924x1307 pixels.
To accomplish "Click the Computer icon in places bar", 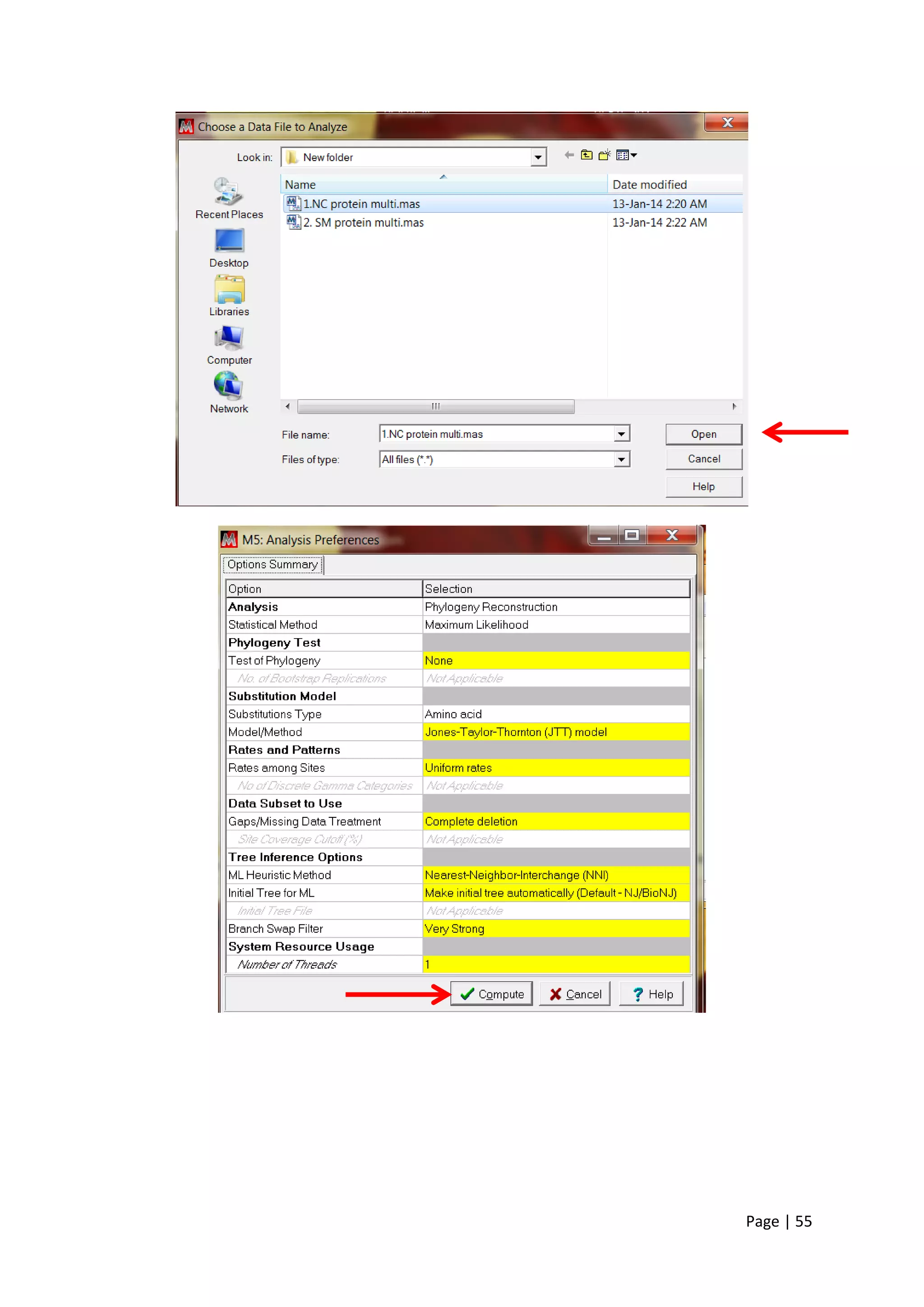I will [x=229, y=338].
